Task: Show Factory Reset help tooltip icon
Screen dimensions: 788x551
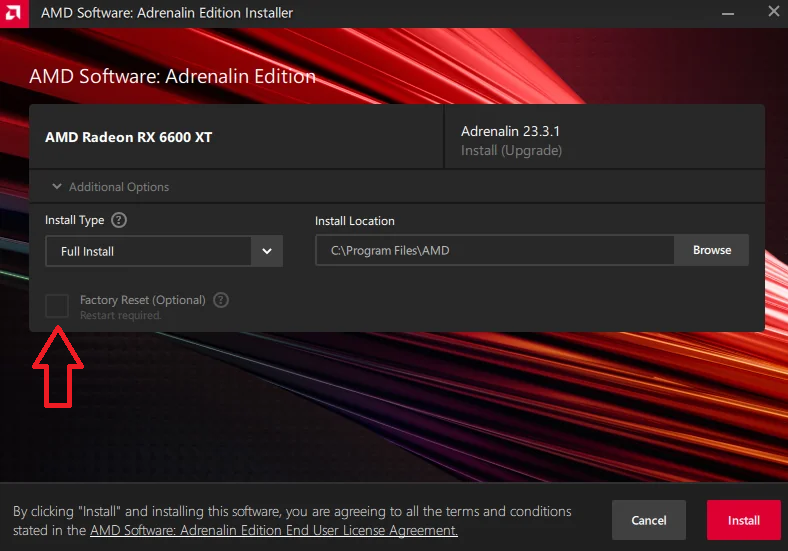Action: coord(221,300)
